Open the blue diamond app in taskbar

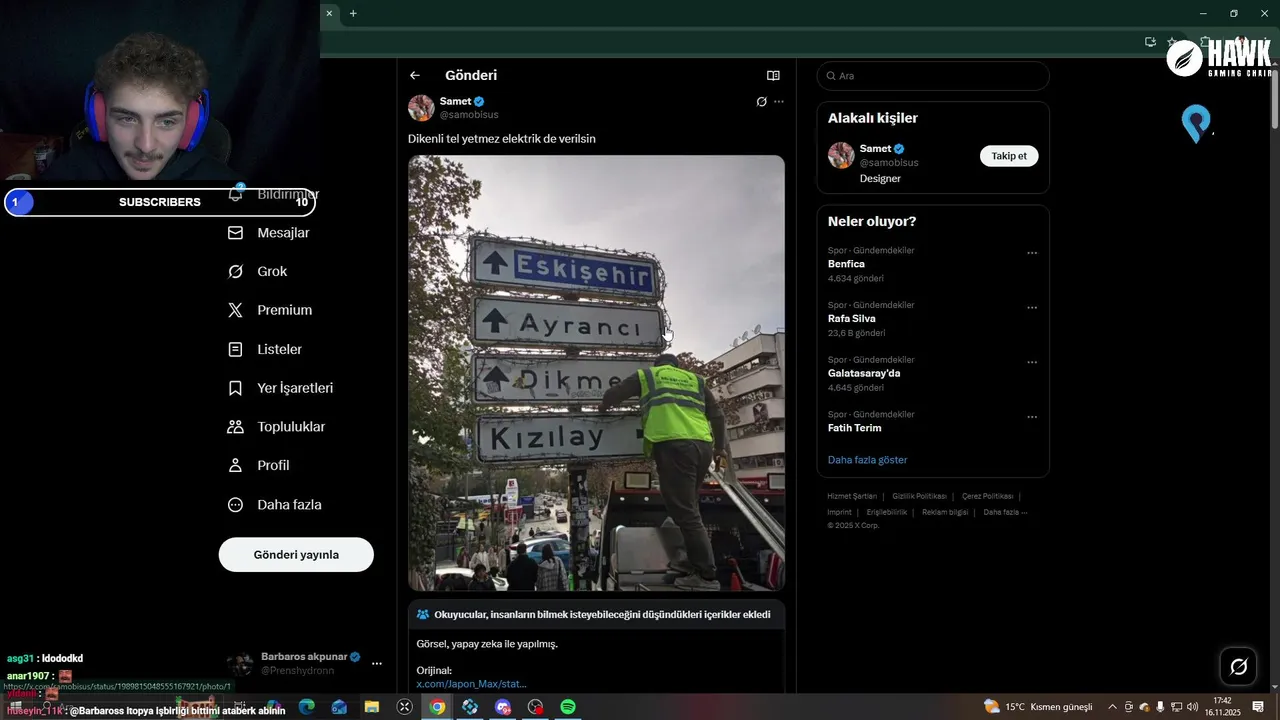coord(470,707)
